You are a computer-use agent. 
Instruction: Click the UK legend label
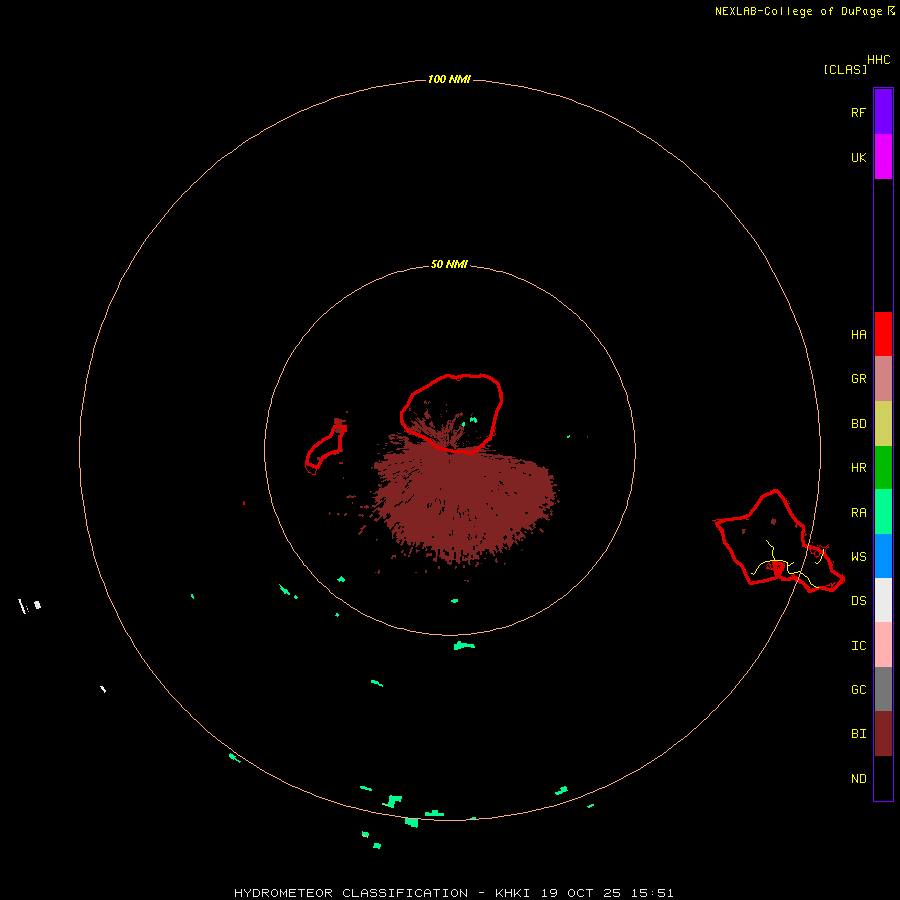coord(858,157)
